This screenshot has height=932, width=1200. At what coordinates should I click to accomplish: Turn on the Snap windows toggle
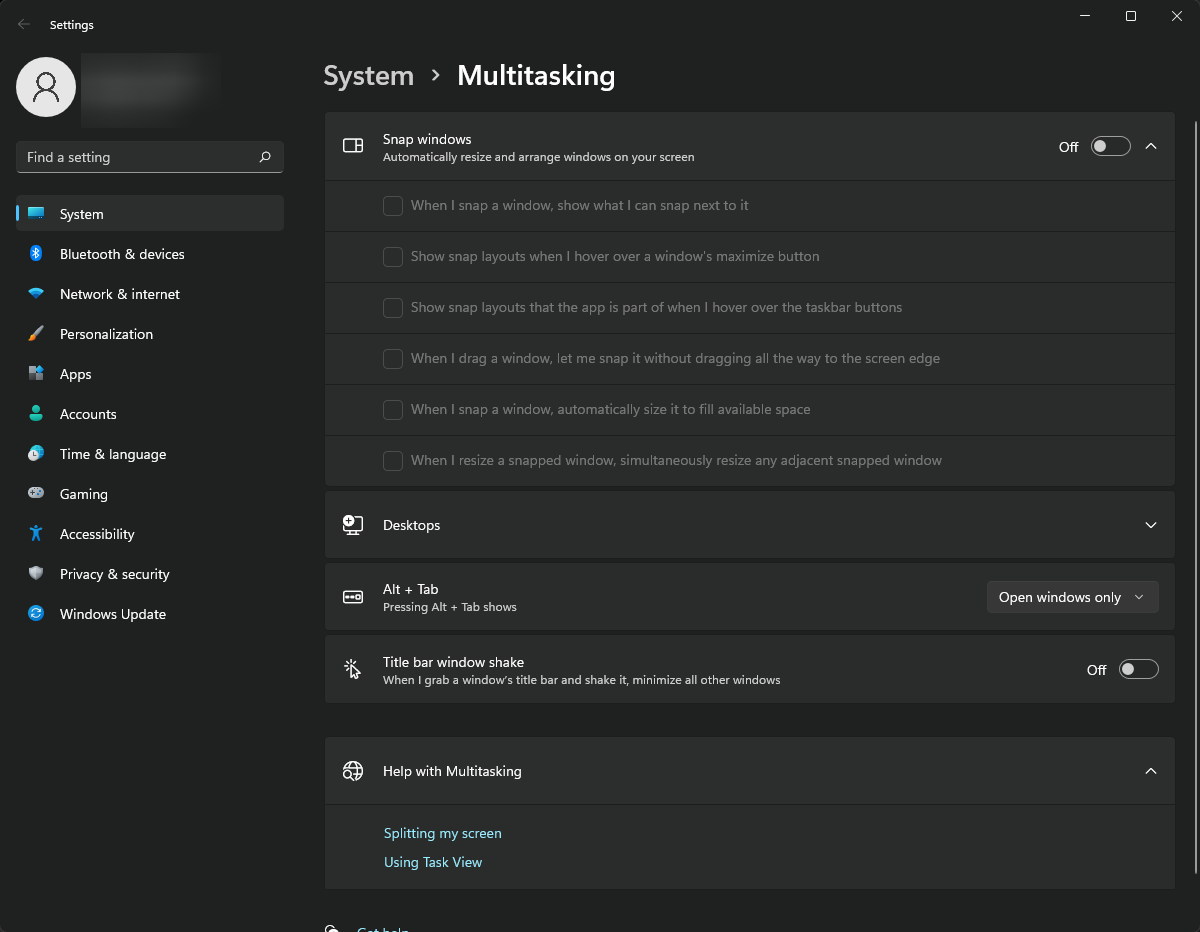1110,146
